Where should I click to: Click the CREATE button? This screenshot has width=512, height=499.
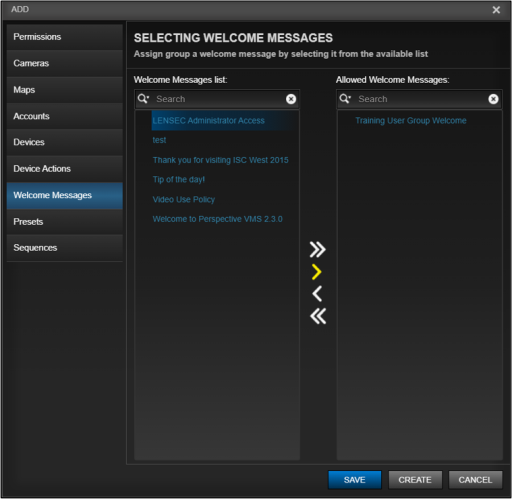[415, 480]
